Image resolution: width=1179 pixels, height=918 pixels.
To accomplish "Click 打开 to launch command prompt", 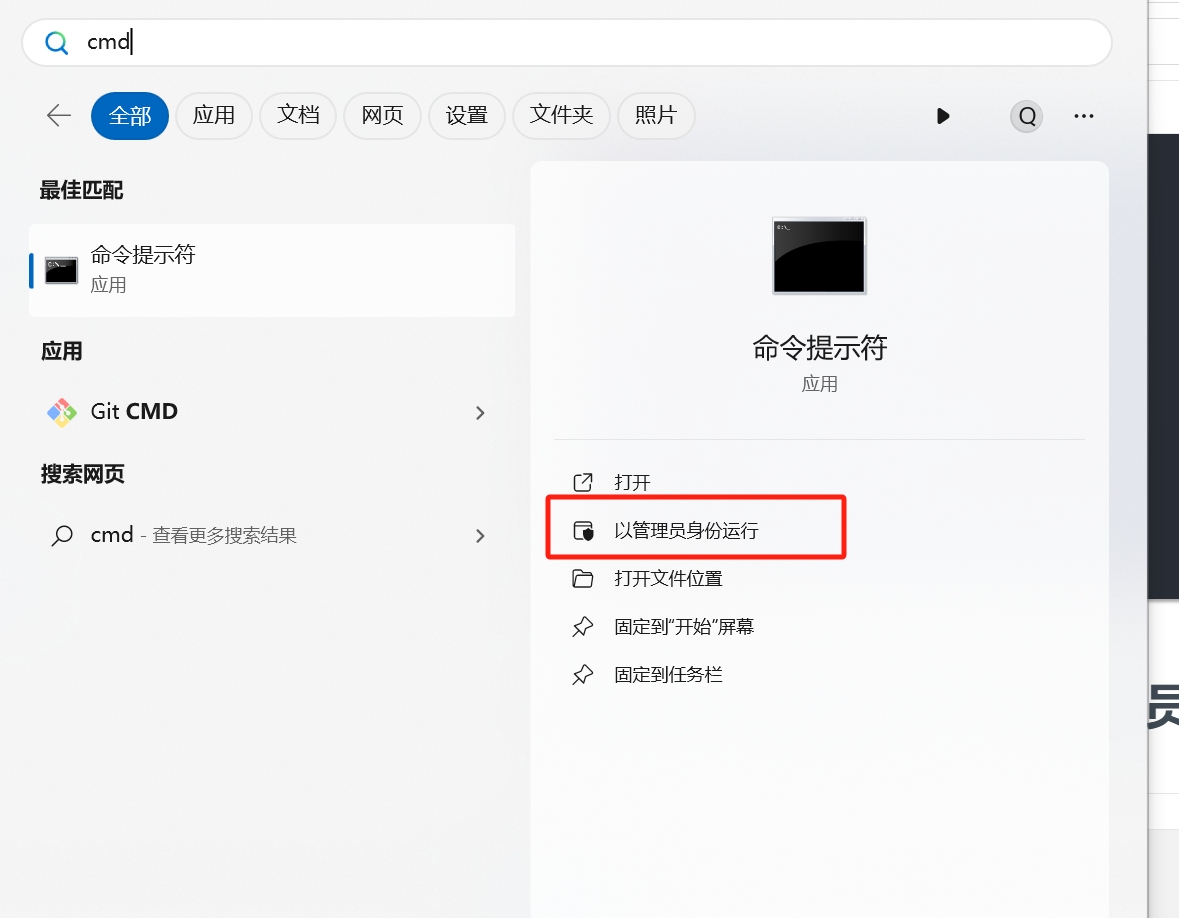I will pyautogui.click(x=632, y=483).
